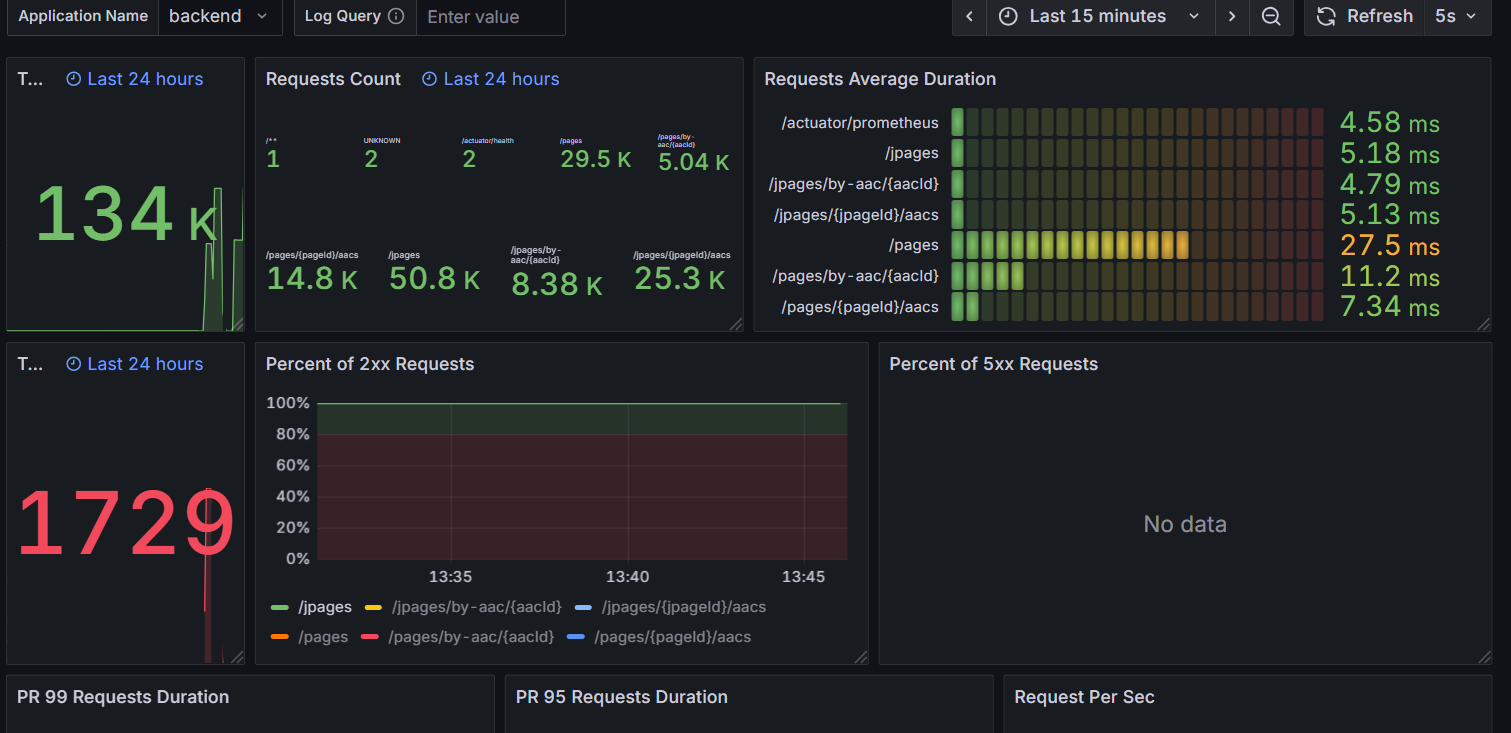Click clock icon in Requests Count panel header
The image size is (1511, 733).
pos(429,79)
